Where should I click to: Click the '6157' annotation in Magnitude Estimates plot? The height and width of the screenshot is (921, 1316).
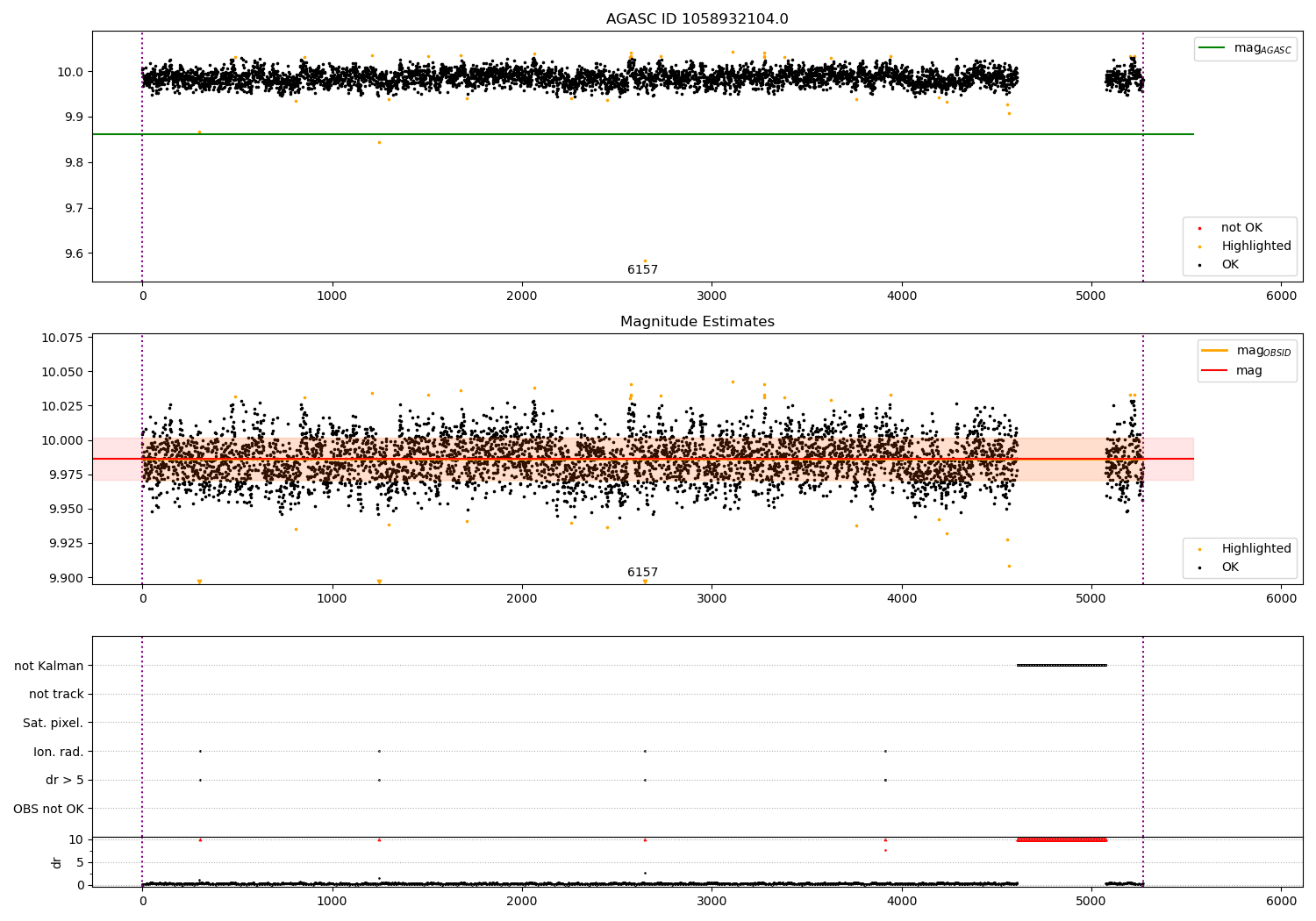point(642,573)
